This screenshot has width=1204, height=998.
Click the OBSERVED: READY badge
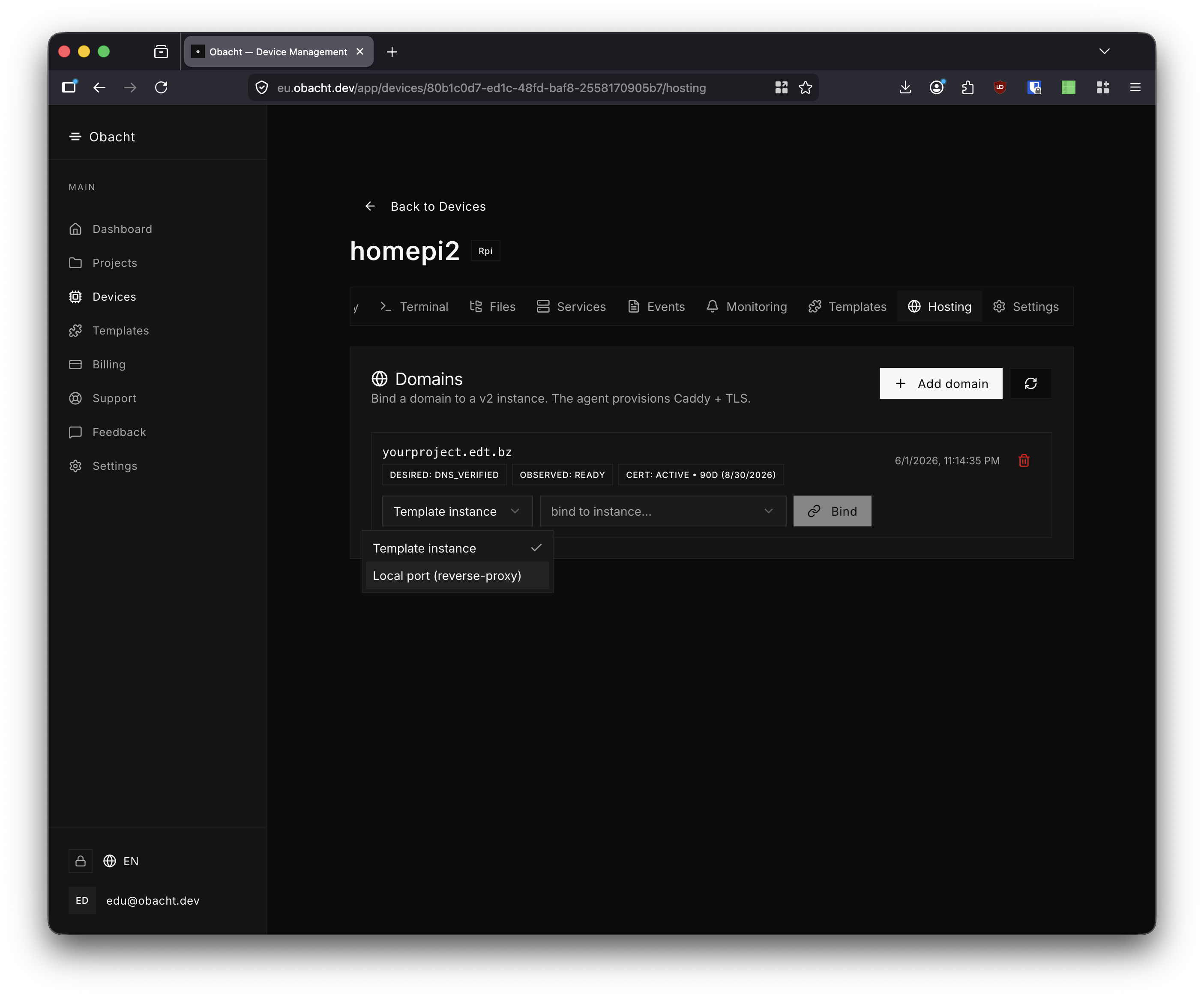(x=563, y=475)
